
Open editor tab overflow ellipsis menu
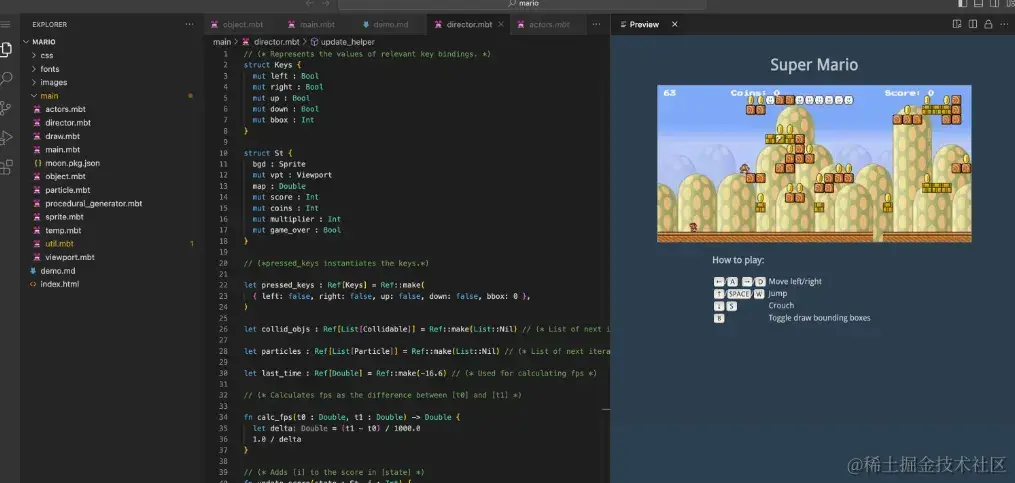pyautogui.click(x=596, y=25)
